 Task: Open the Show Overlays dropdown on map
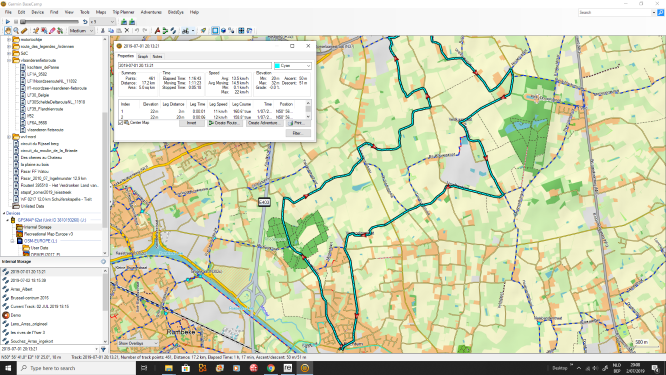point(137,343)
